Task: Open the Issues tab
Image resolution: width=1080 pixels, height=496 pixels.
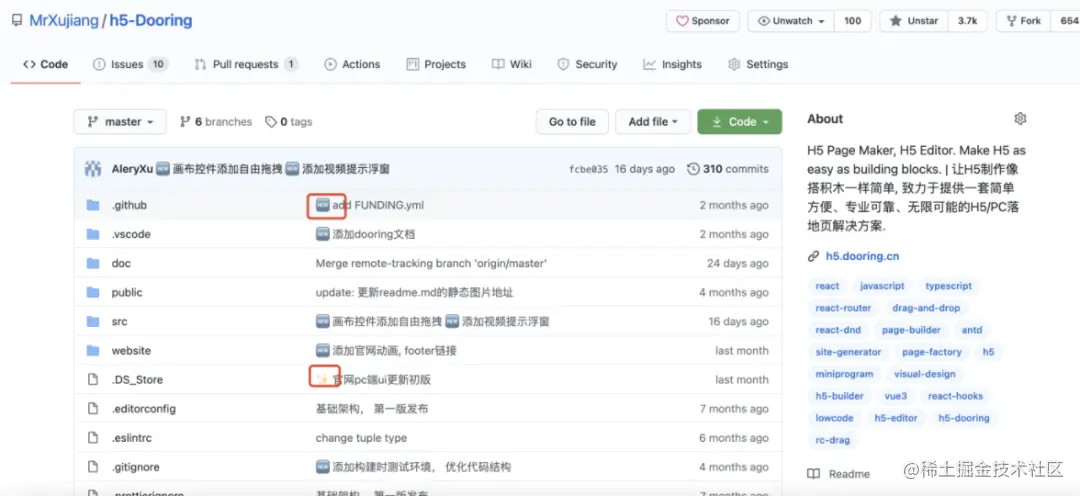Action: [130, 64]
